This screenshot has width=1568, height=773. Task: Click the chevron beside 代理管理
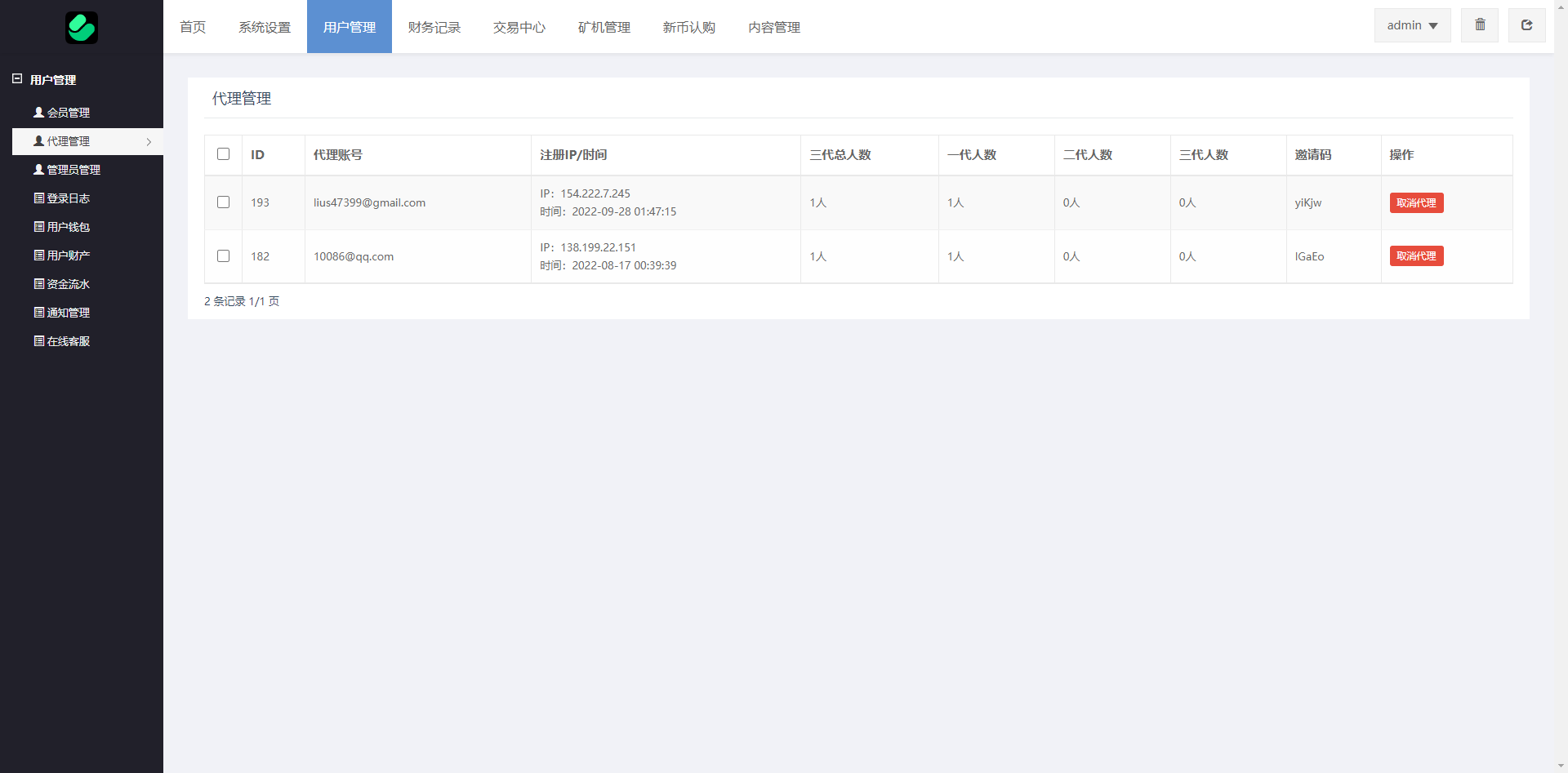point(149,142)
